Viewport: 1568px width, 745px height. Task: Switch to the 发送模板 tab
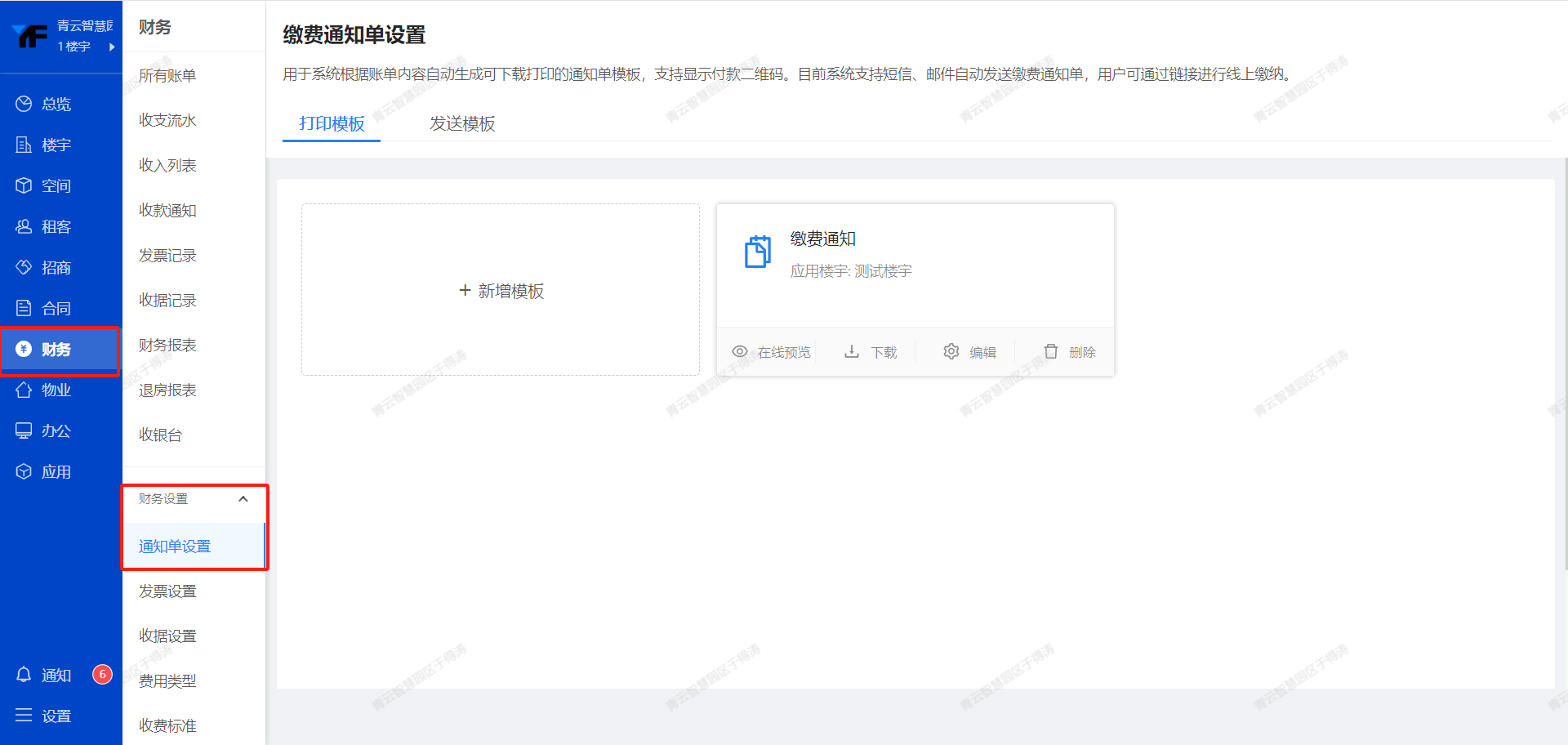462,123
